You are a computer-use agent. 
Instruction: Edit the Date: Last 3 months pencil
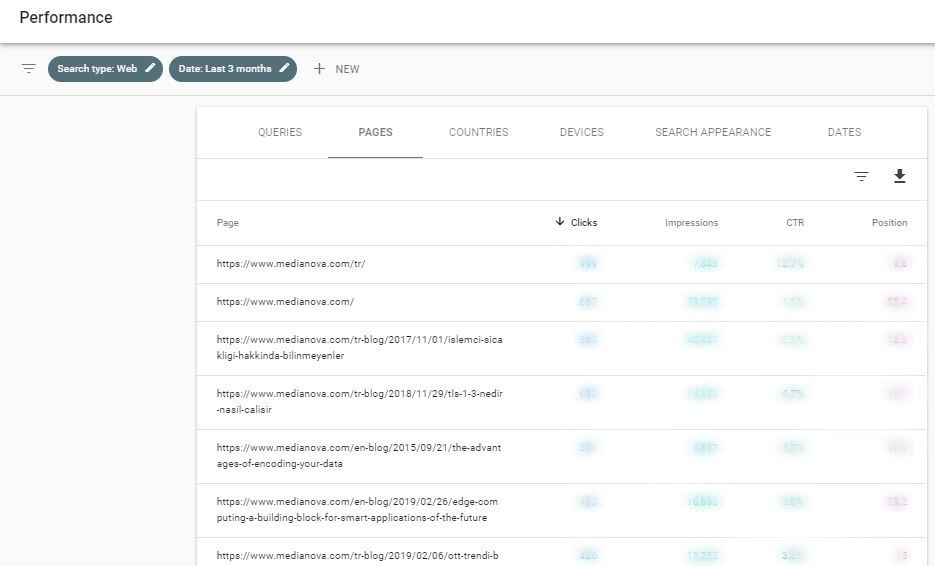click(284, 68)
